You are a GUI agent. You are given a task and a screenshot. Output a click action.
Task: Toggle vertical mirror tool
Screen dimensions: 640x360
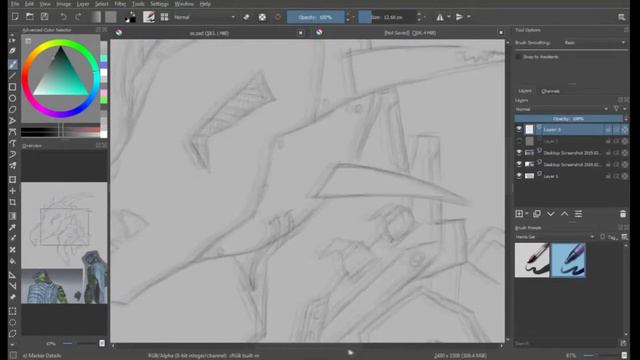click(460, 17)
